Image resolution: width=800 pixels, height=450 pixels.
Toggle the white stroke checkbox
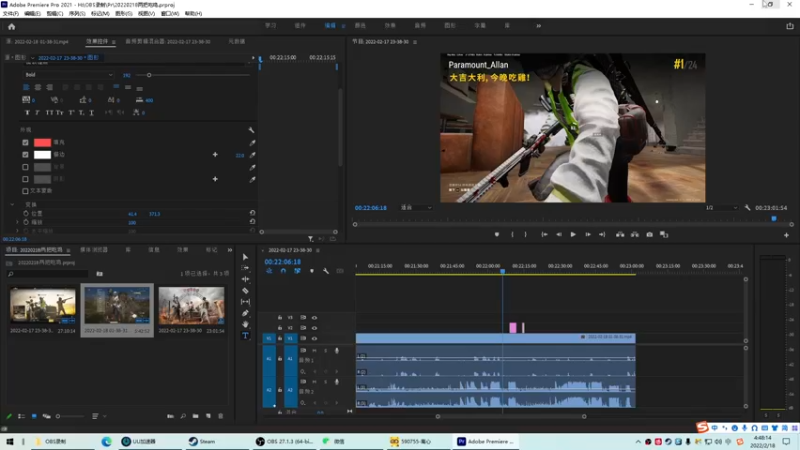click(x=25, y=155)
